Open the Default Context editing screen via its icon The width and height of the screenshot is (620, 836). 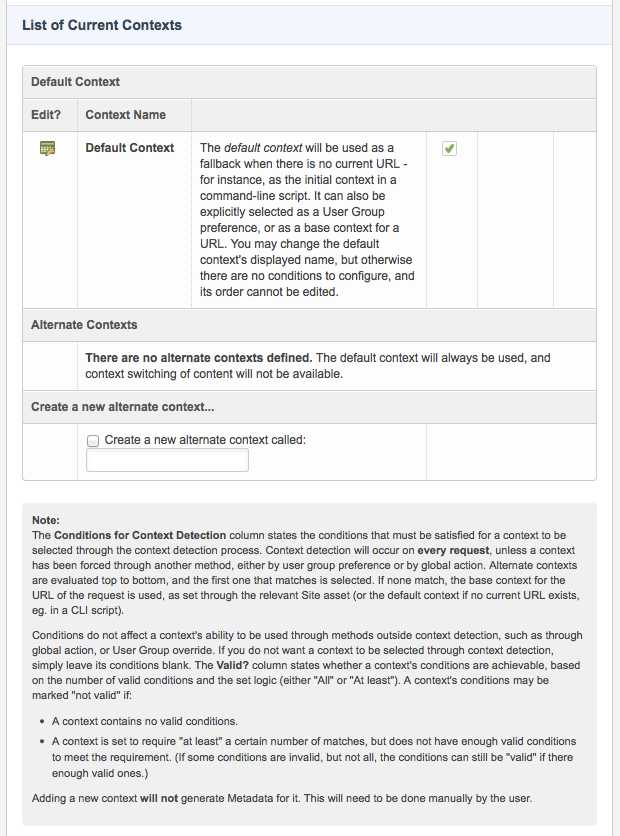tap(44, 147)
